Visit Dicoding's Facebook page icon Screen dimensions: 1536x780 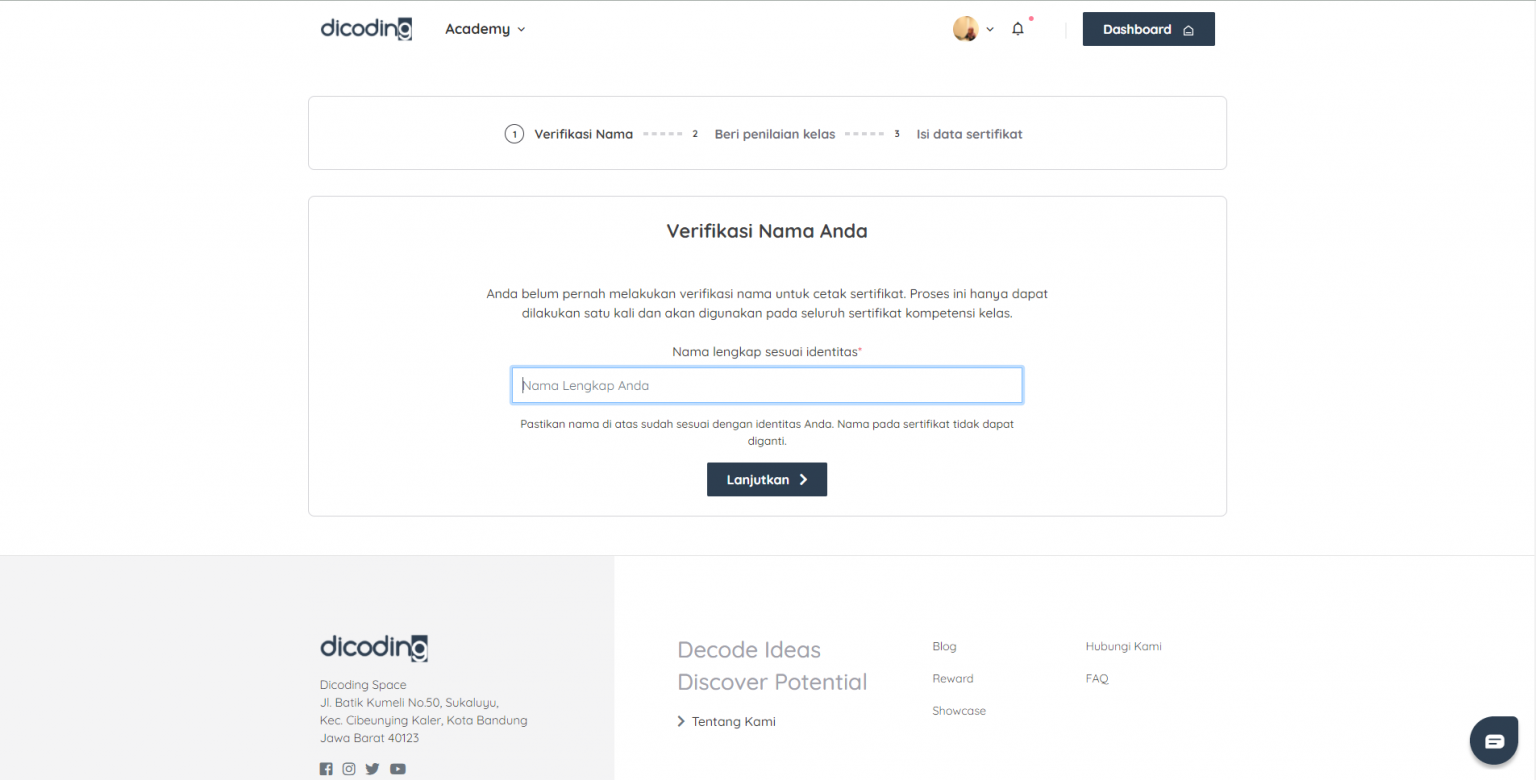tap(326, 769)
